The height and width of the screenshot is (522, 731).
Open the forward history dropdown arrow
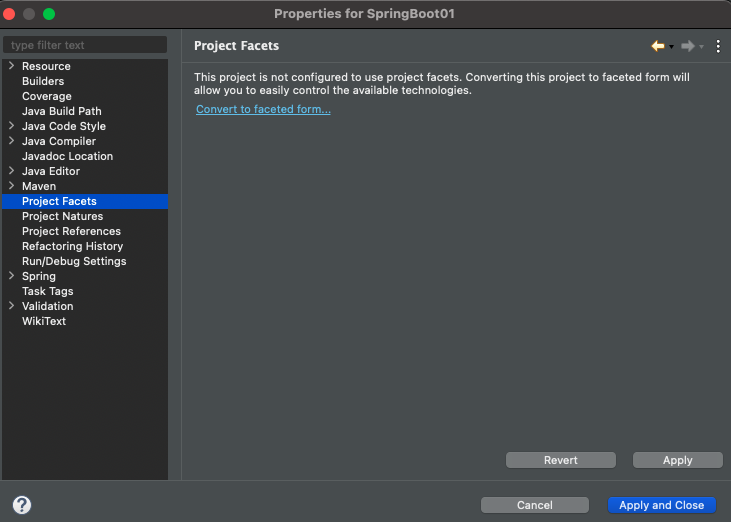point(701,47)
